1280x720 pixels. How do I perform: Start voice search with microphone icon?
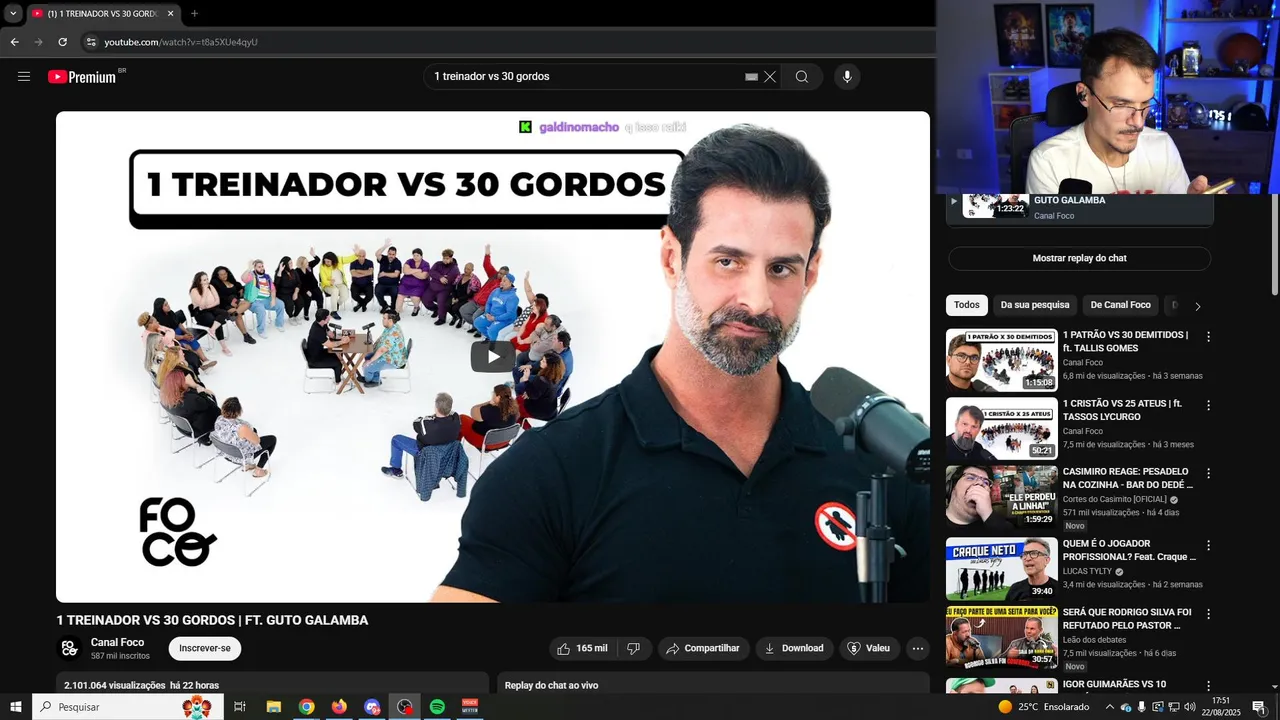click(847, 77)
